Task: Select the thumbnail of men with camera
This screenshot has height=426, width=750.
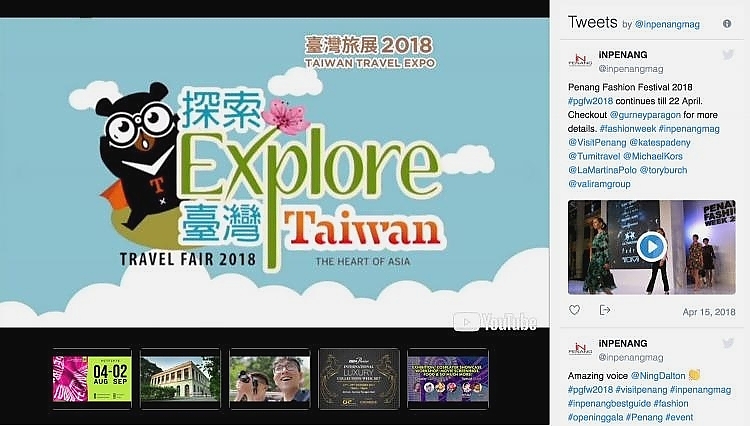Action: click(x=270, y=379)
